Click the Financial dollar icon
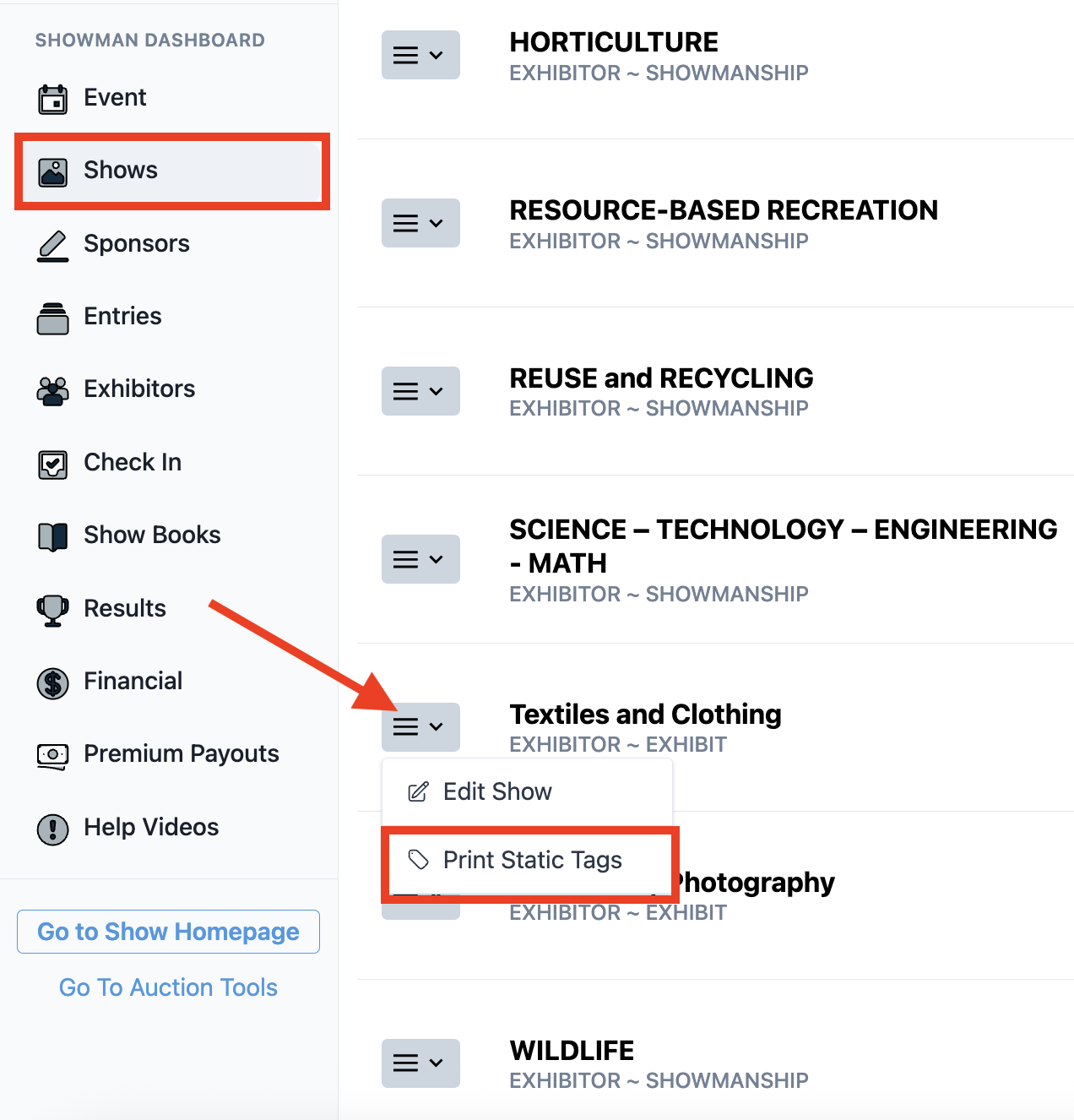Image resolution: width=1074 pixels, height=1120 pixels. click(x=53, y=682)
